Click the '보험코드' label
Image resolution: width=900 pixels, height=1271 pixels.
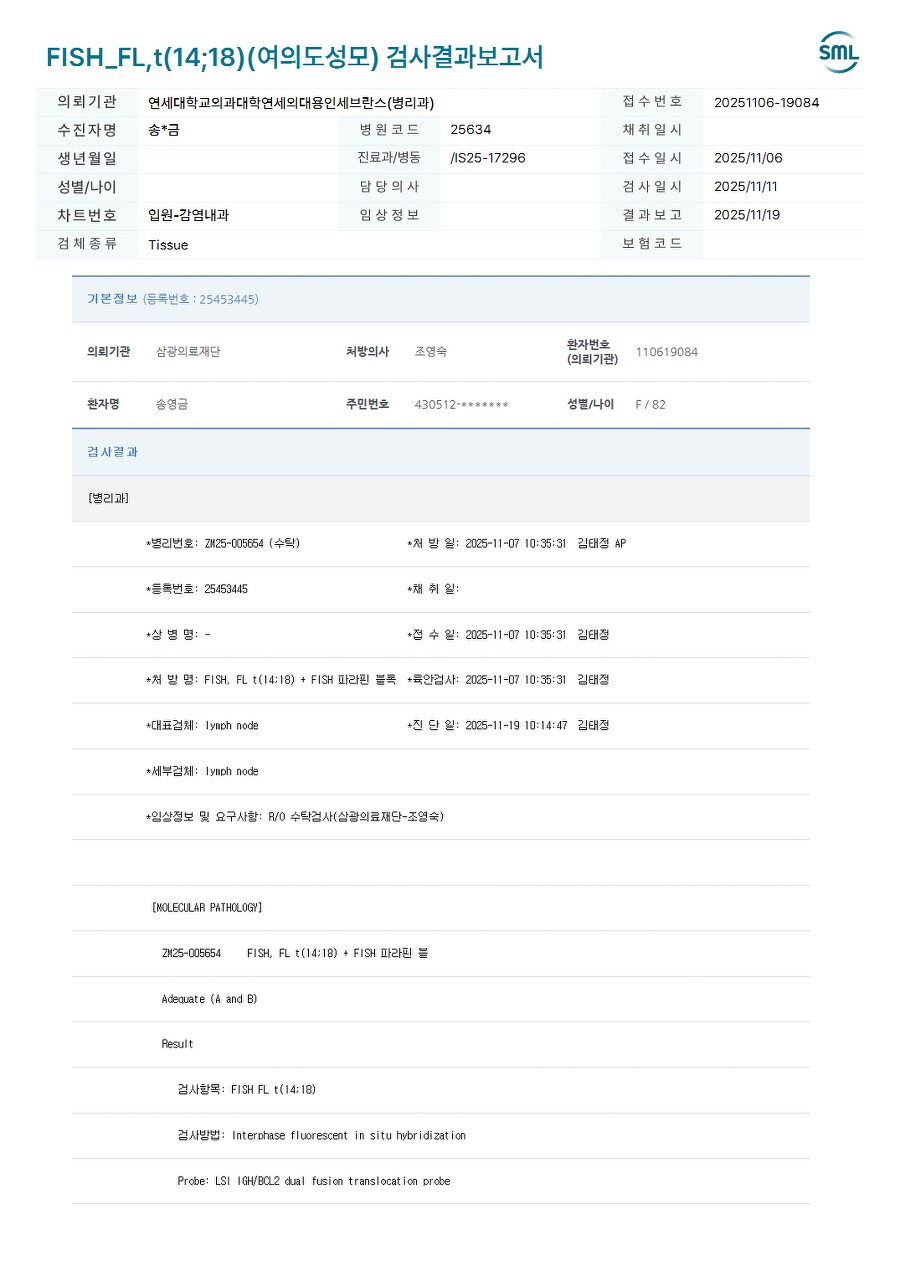click(x=652, y=244)
